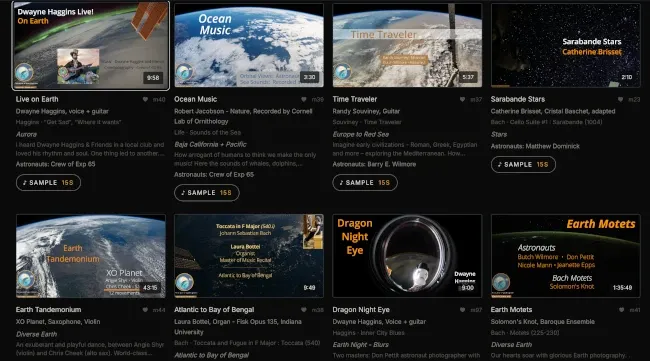Play the Live on Earth 15s sample

point(48,183)
